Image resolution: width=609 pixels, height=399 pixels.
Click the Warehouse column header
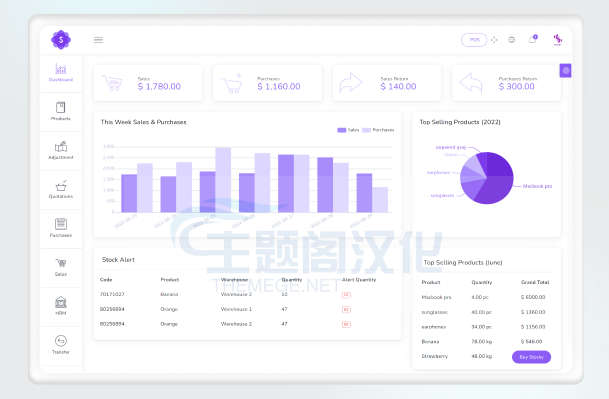pos(234,279)
